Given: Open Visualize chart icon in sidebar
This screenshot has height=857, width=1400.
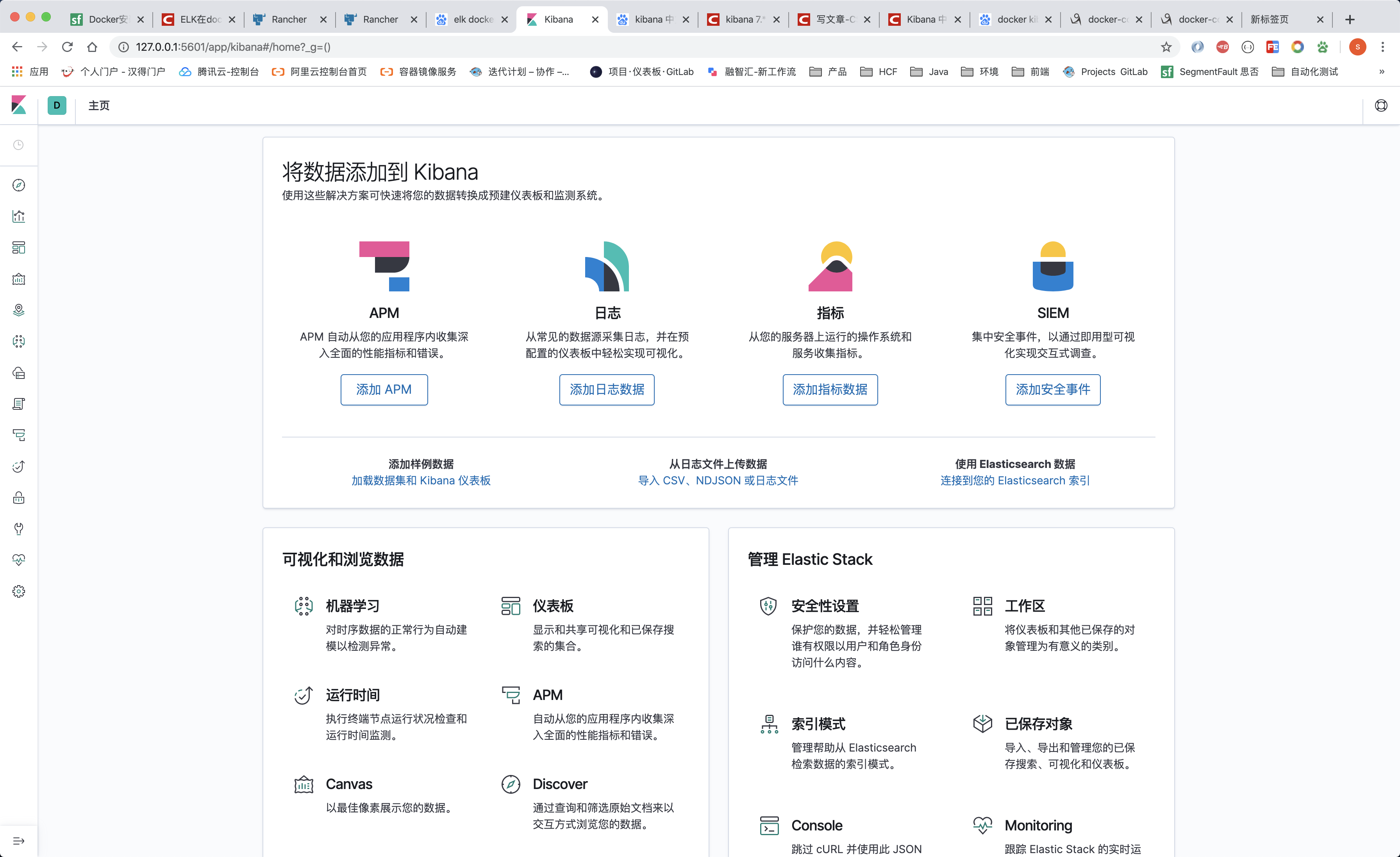Looking at the screenshot, I should (19, 216).
